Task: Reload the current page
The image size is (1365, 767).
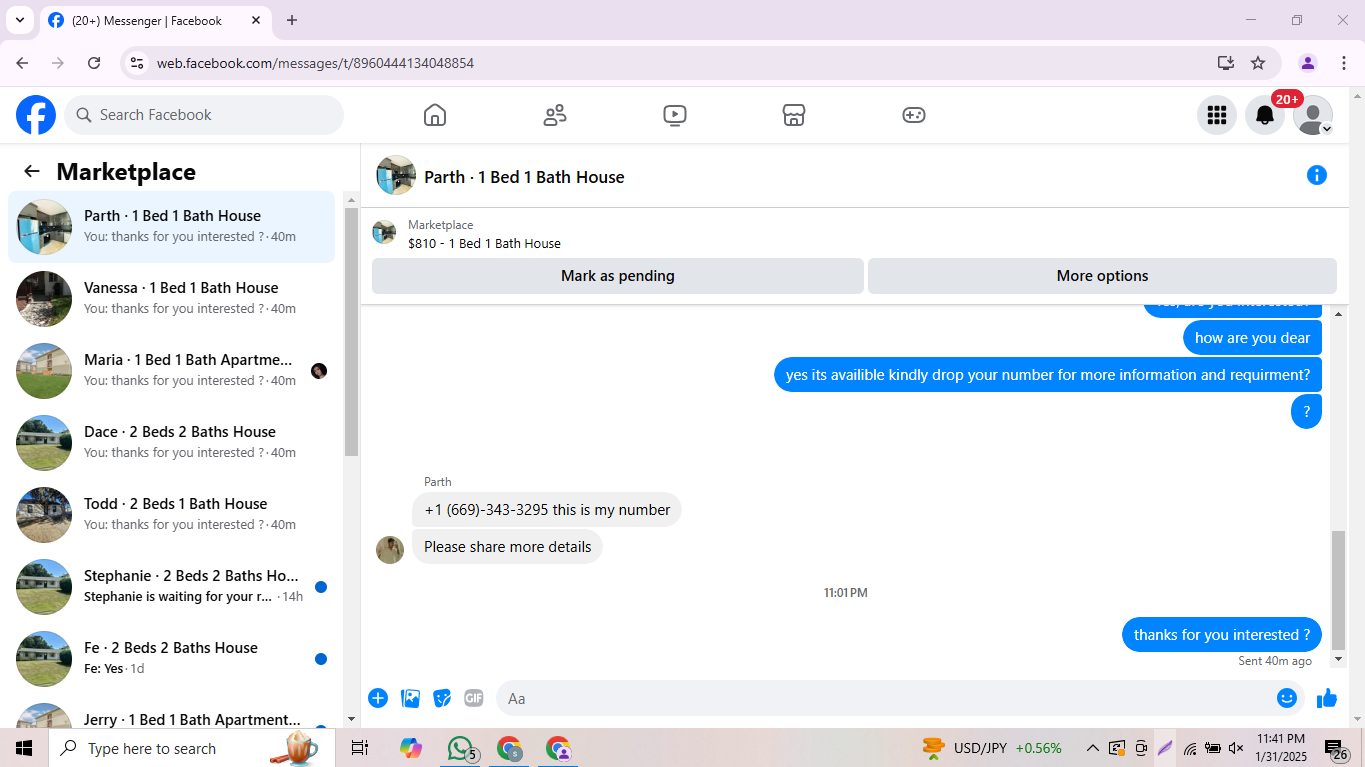Action: pyautogui.click(x=94, y=63)
